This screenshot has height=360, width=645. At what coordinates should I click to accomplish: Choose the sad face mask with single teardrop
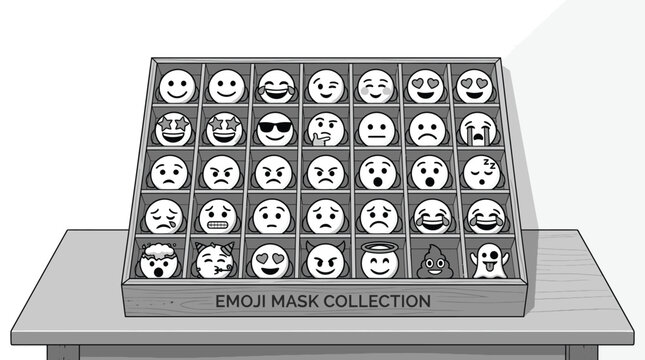tap(164, 216)
